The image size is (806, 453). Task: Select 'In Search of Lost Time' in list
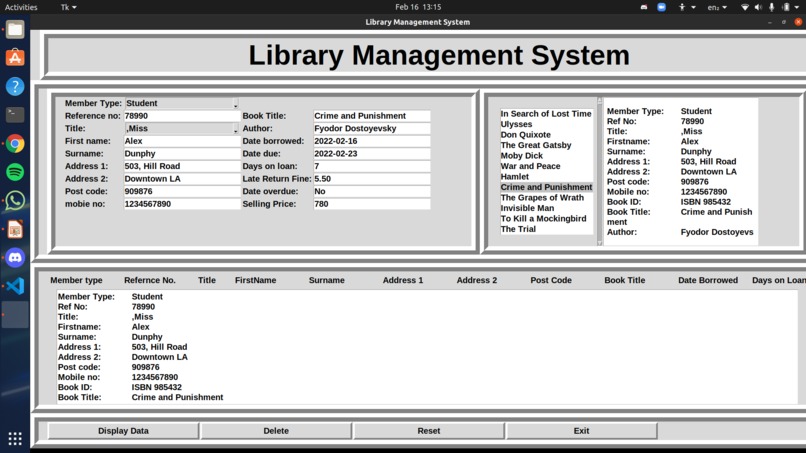click(x=546, y=114)
